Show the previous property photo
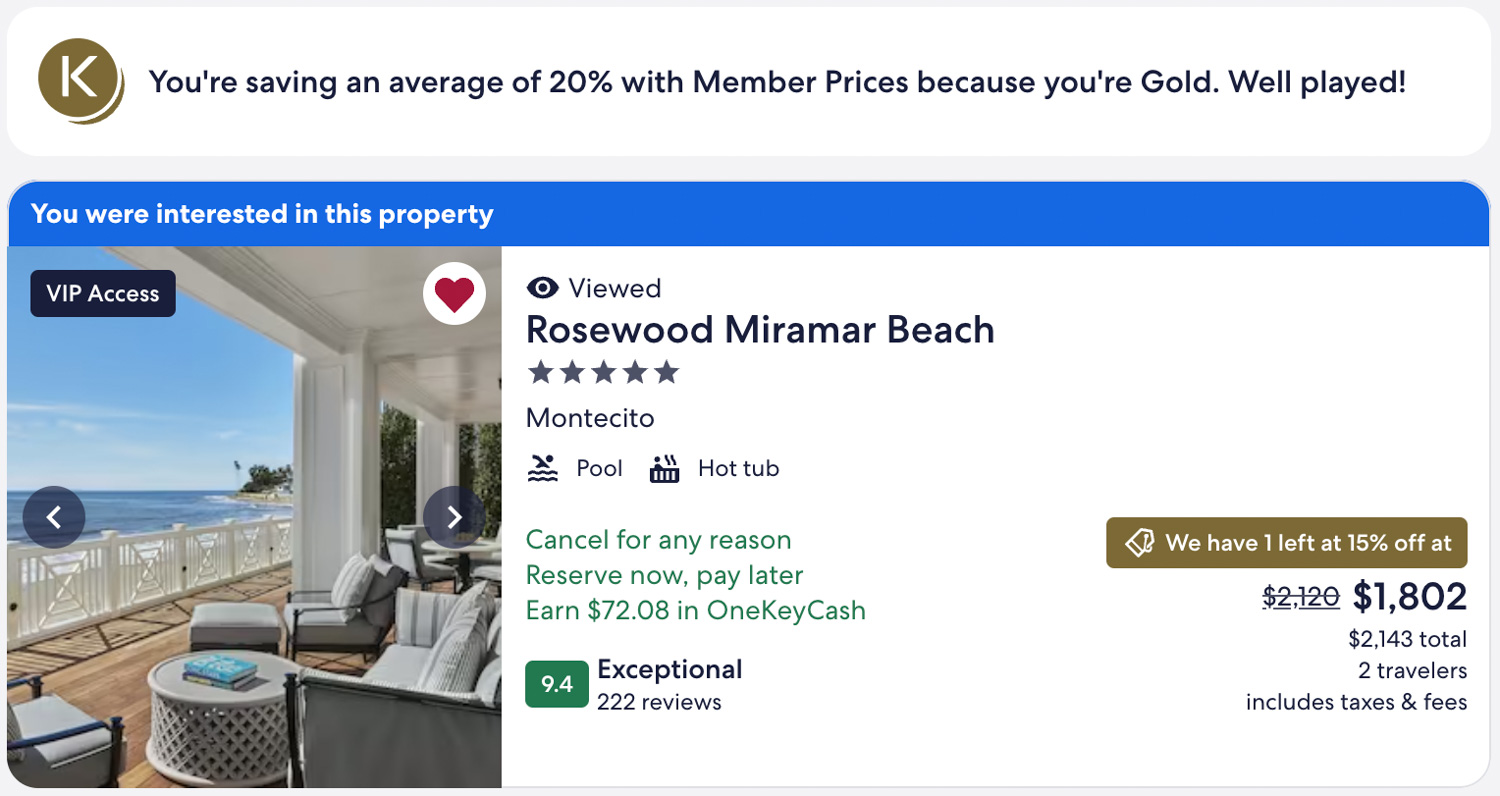Viewport: 1500px width, 796px height. 54,517
